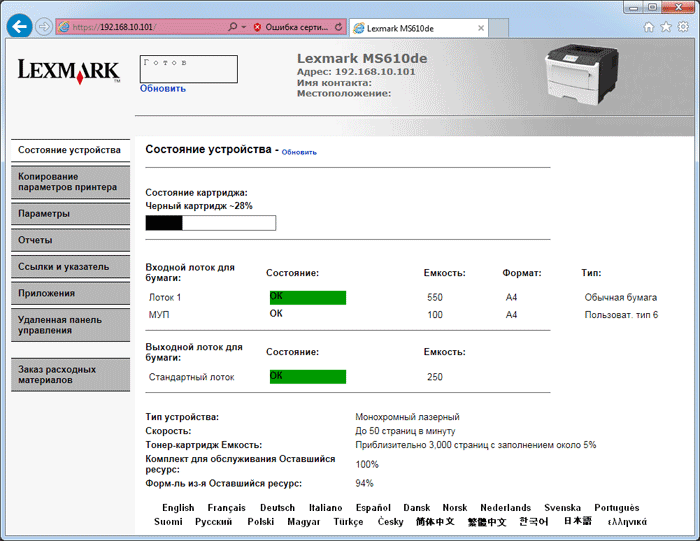Switch language to Dansk
The height and width of the screenshot is (541, 700).
pos(417,508)
